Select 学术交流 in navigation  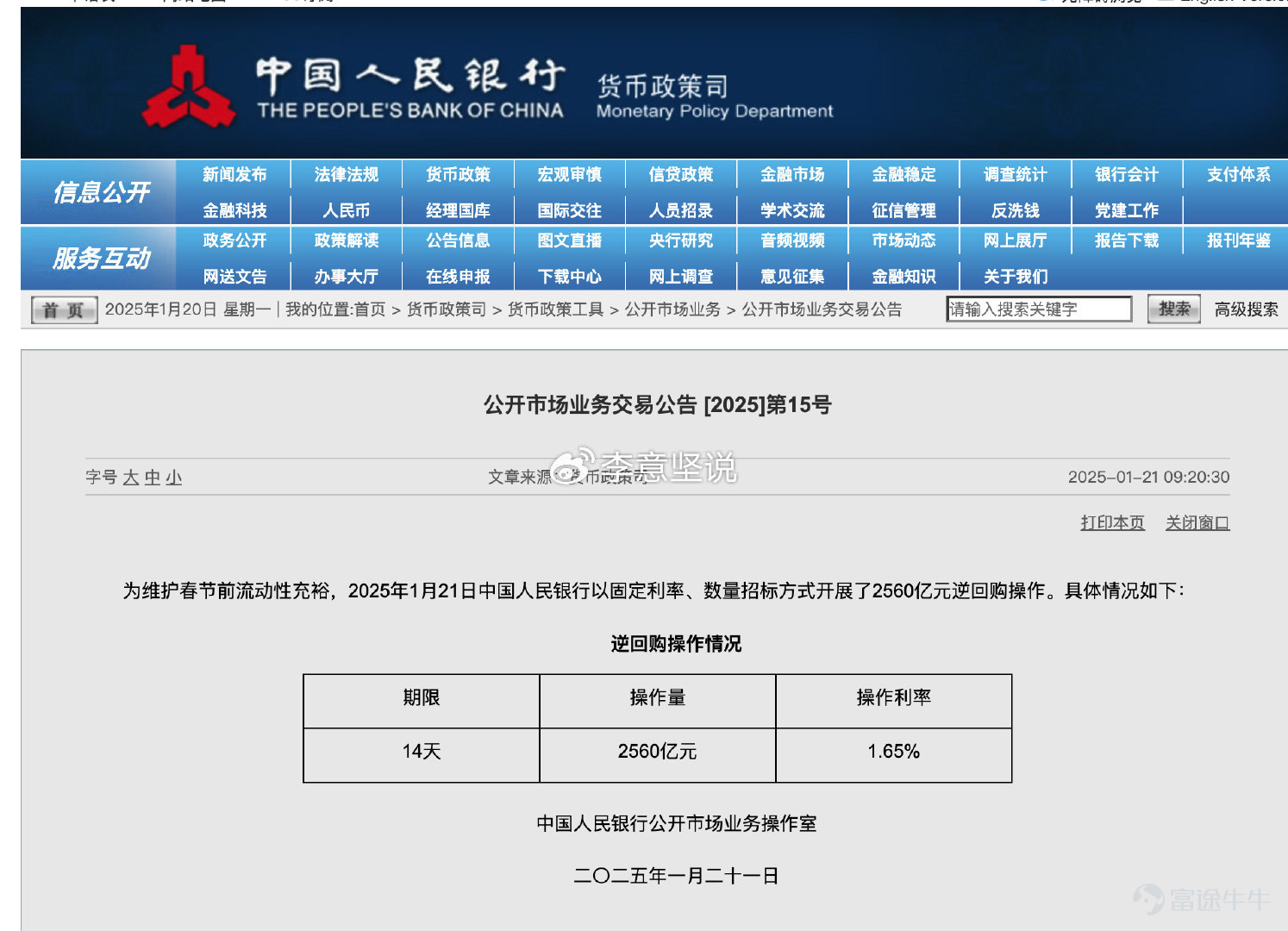click(x=792, y=210)
